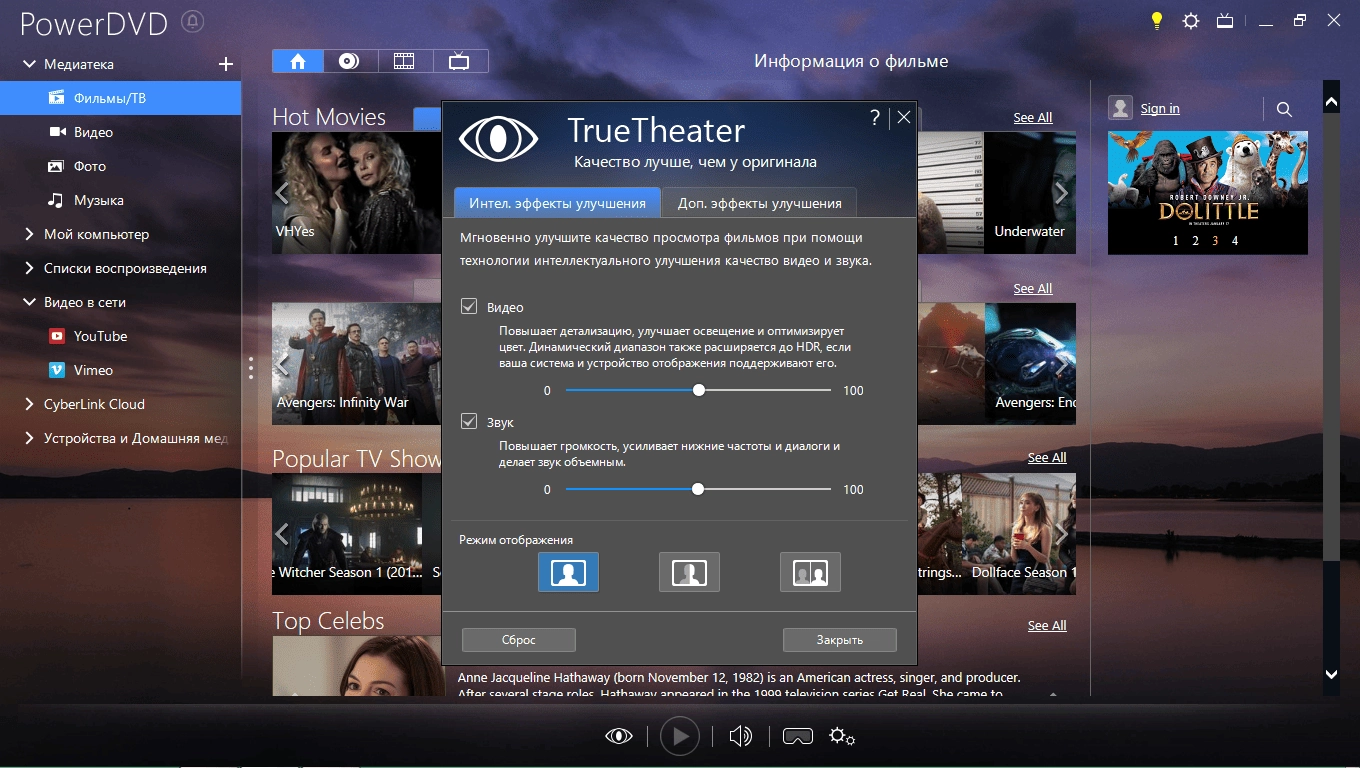Screen dimensions: 1360x768
Task: Expand CyberLink Cloud section
Action: tap(29, 404)
